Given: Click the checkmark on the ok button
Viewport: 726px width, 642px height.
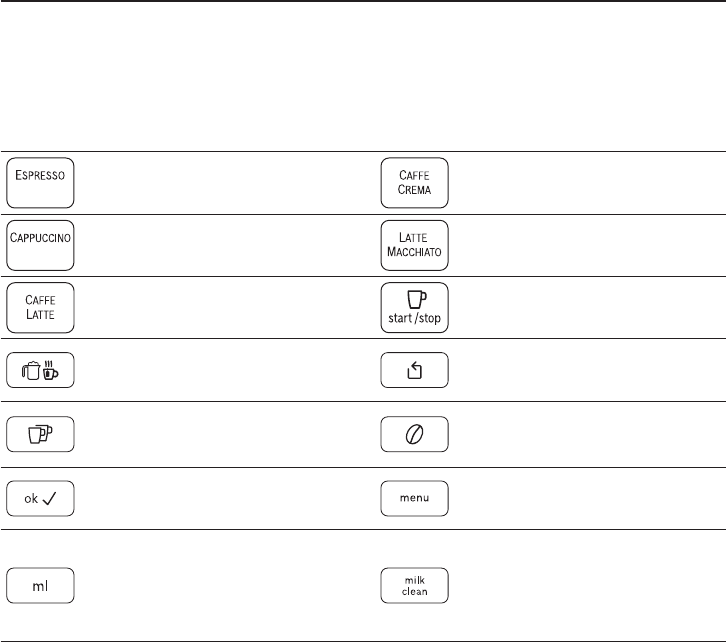Looking at the screenshot, I should tap(52, 498).
